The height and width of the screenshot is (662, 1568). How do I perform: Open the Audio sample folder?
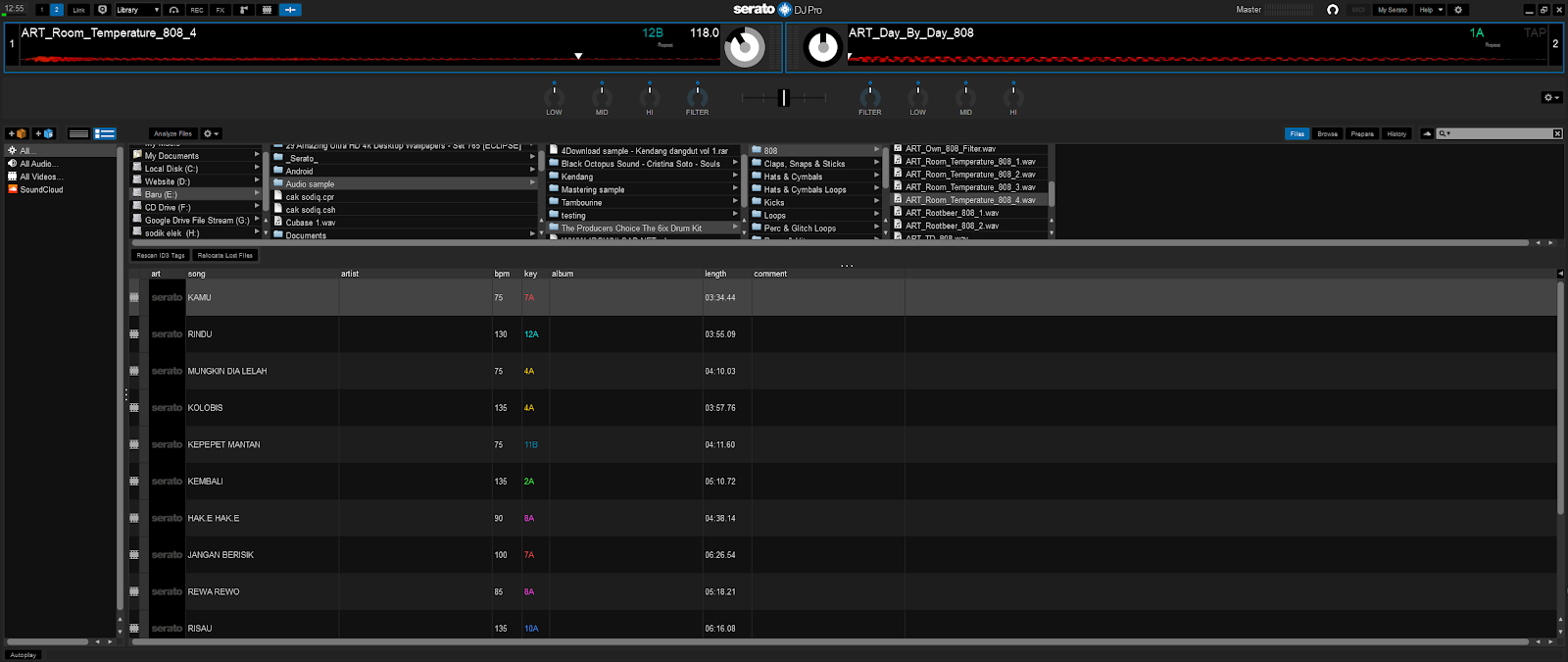click(x=405, y=184)
